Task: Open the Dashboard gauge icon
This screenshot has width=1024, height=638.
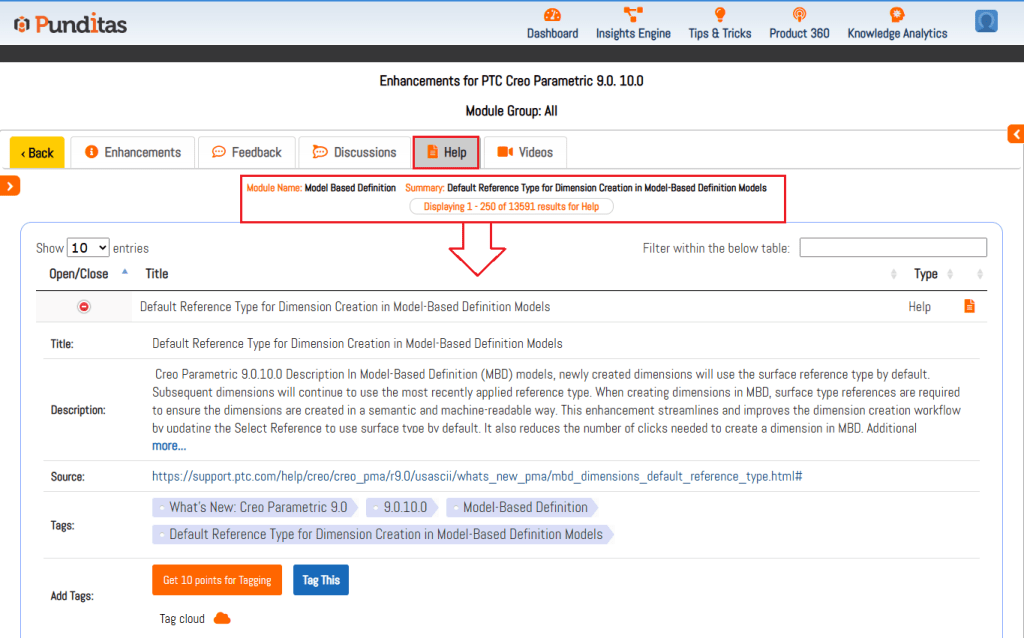Action: (x=552, y=15)
